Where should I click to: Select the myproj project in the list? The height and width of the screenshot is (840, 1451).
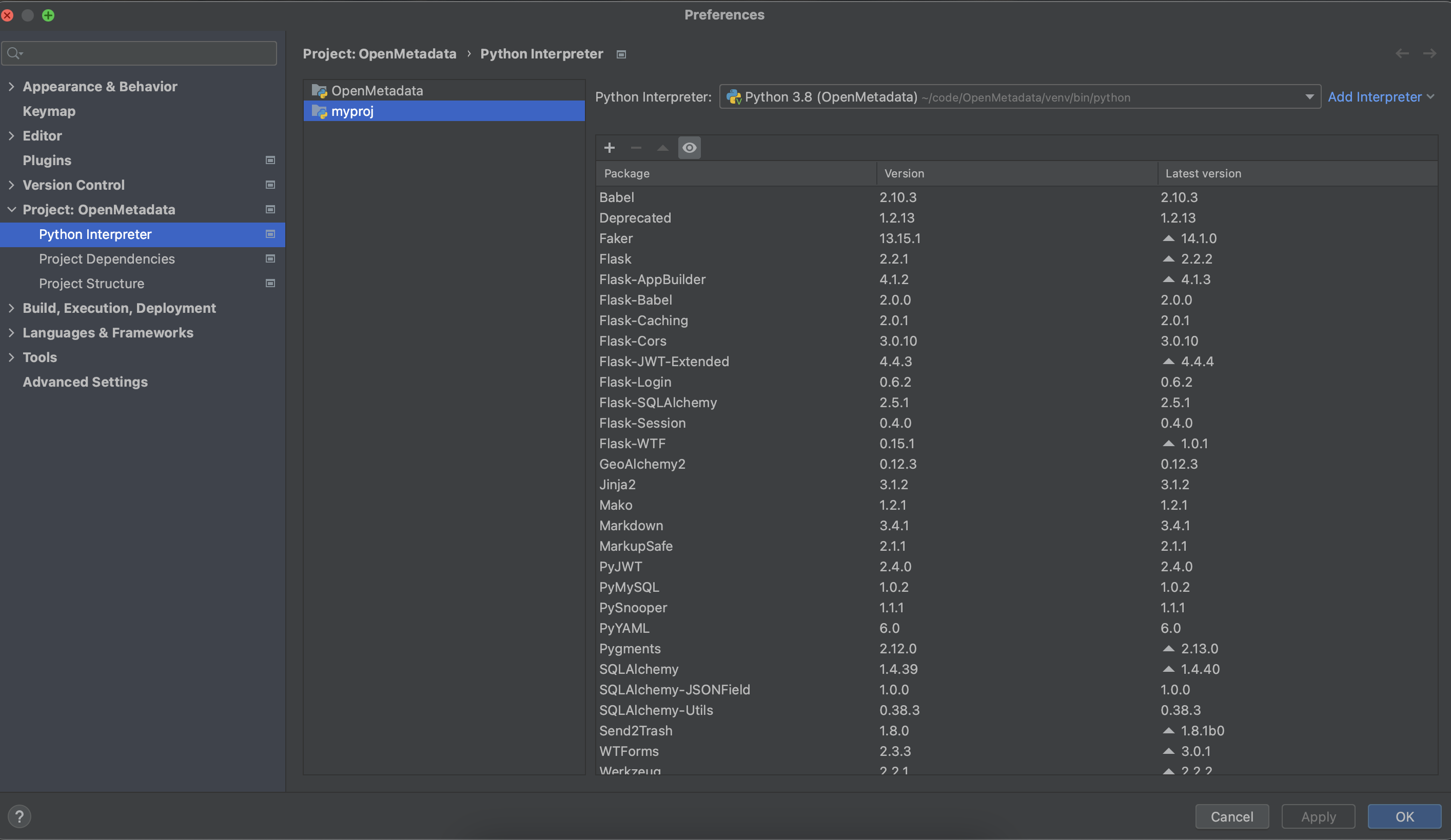[x=352, y=111]
